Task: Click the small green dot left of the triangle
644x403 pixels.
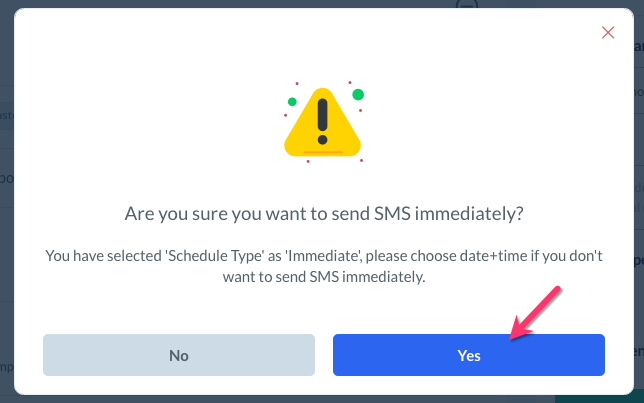Action: (x=292, y=102)
